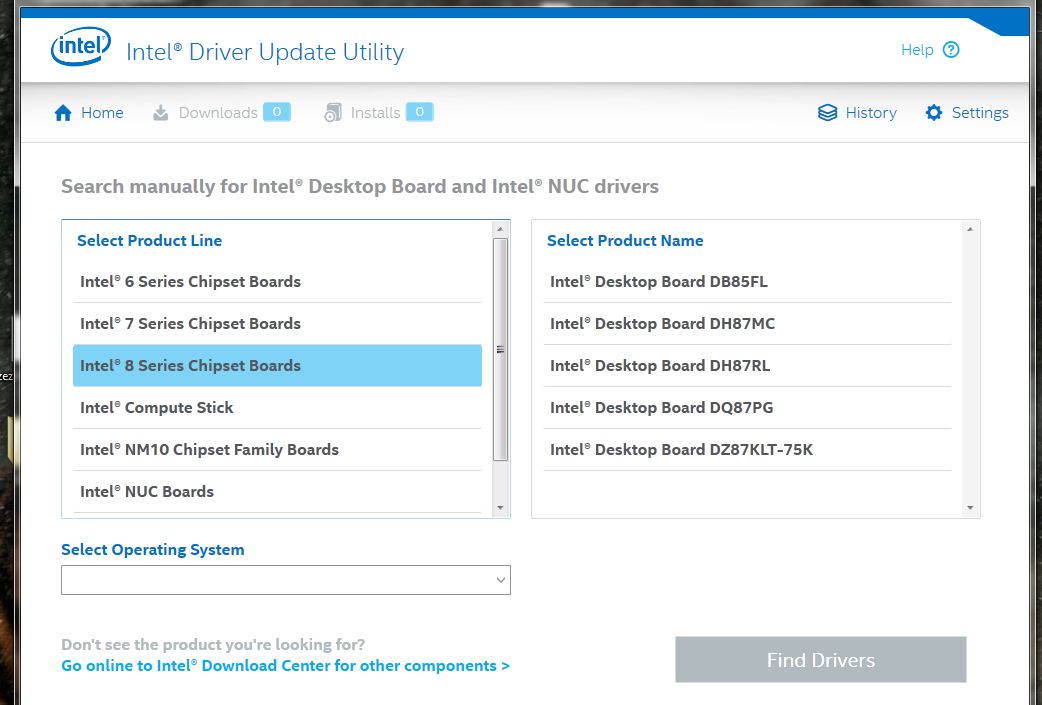Select Intel Compute Stick product line

tap(277, 407)
